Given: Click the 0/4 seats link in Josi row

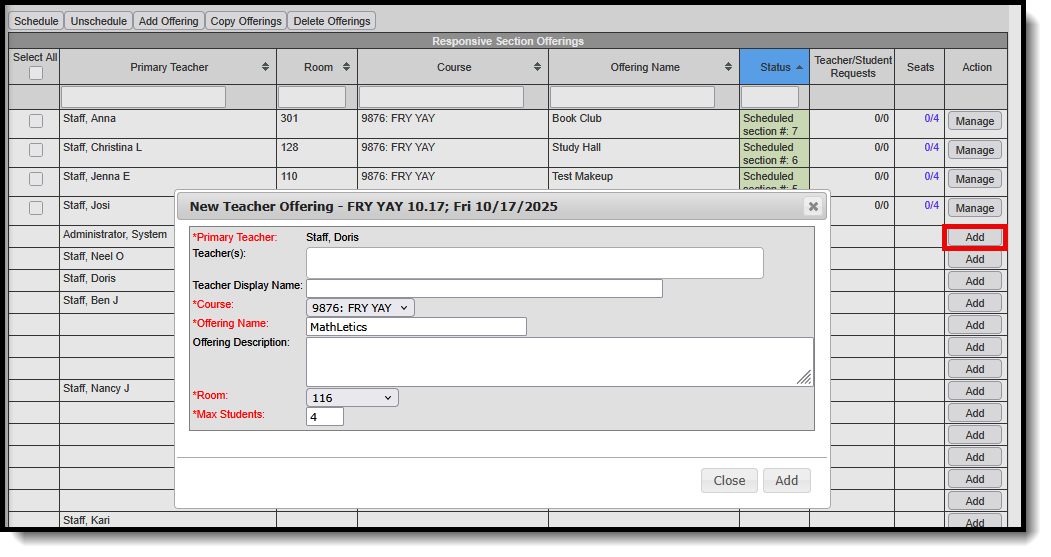Looking at the screenshot, I should pyautogui.click(x=931, y=205).
